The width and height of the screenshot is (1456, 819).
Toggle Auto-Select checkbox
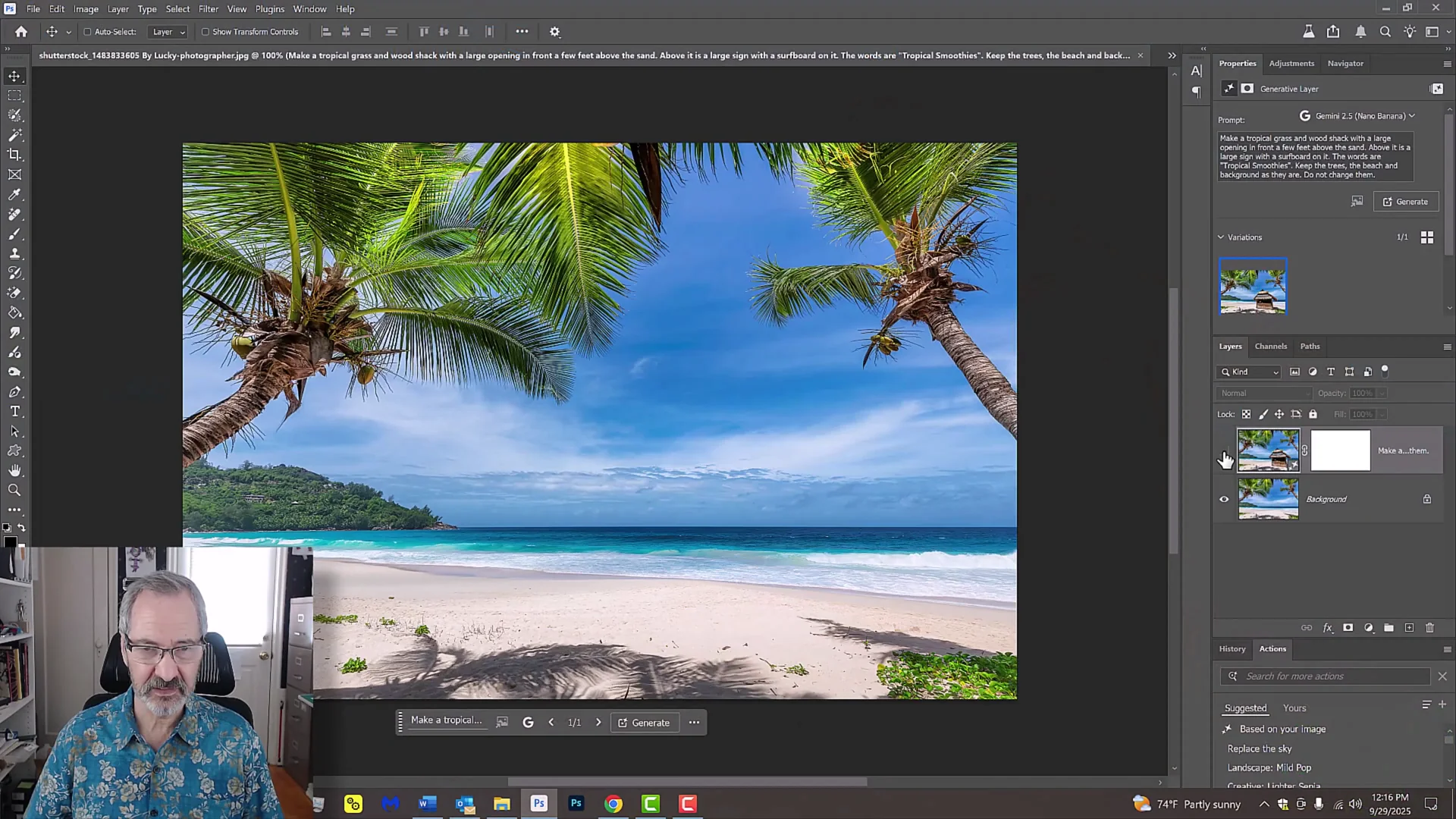[89, 32]
